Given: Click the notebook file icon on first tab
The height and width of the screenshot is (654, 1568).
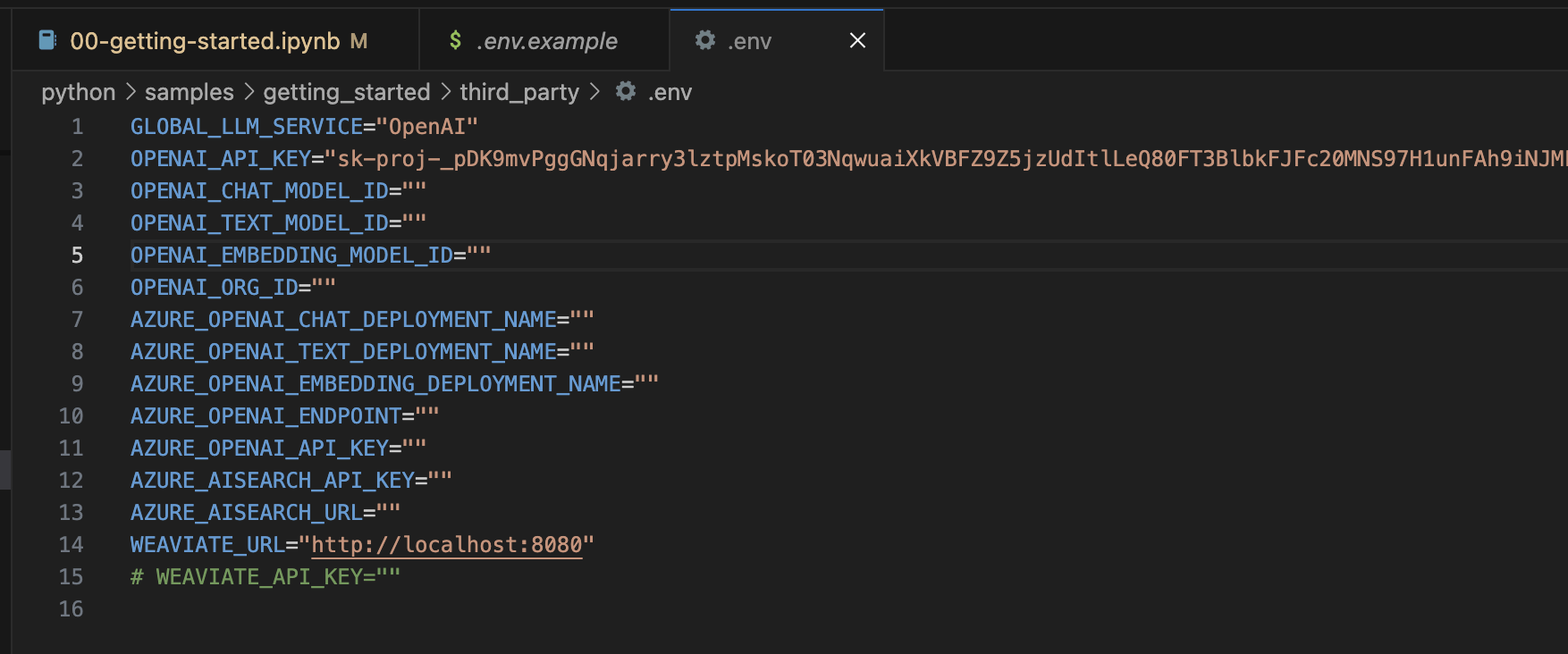Looking at the screenshot, I should pyautogui.click(x=47, y=40).
